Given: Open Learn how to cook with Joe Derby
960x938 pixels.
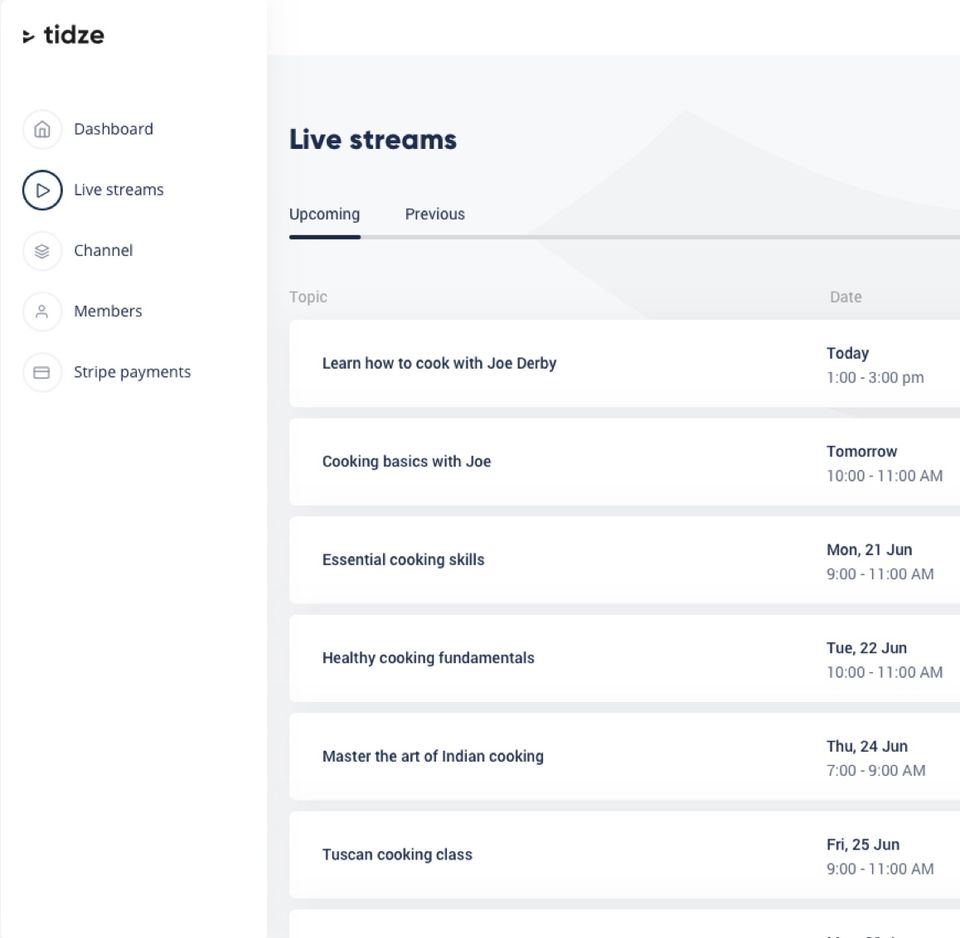Looking at the screenshot, I should tap(439, 363).
